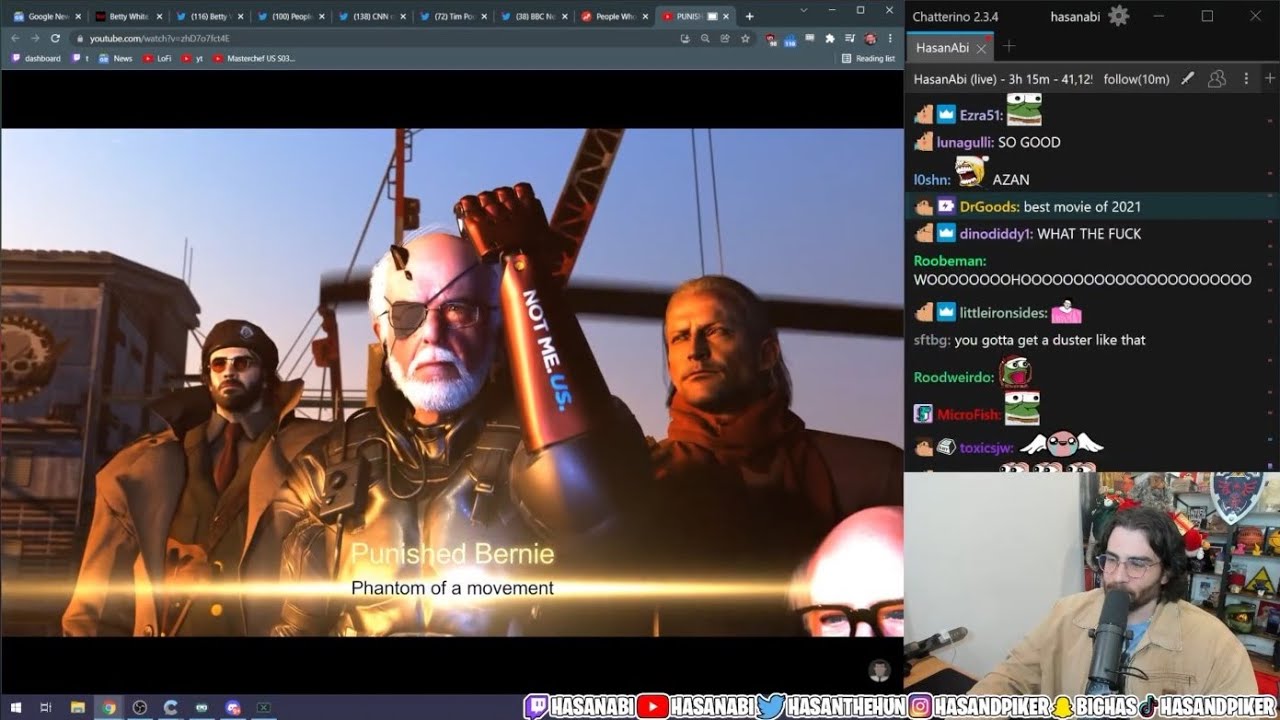
Task: Switch to Chrome on the taskbar
Action: [108, 707]
